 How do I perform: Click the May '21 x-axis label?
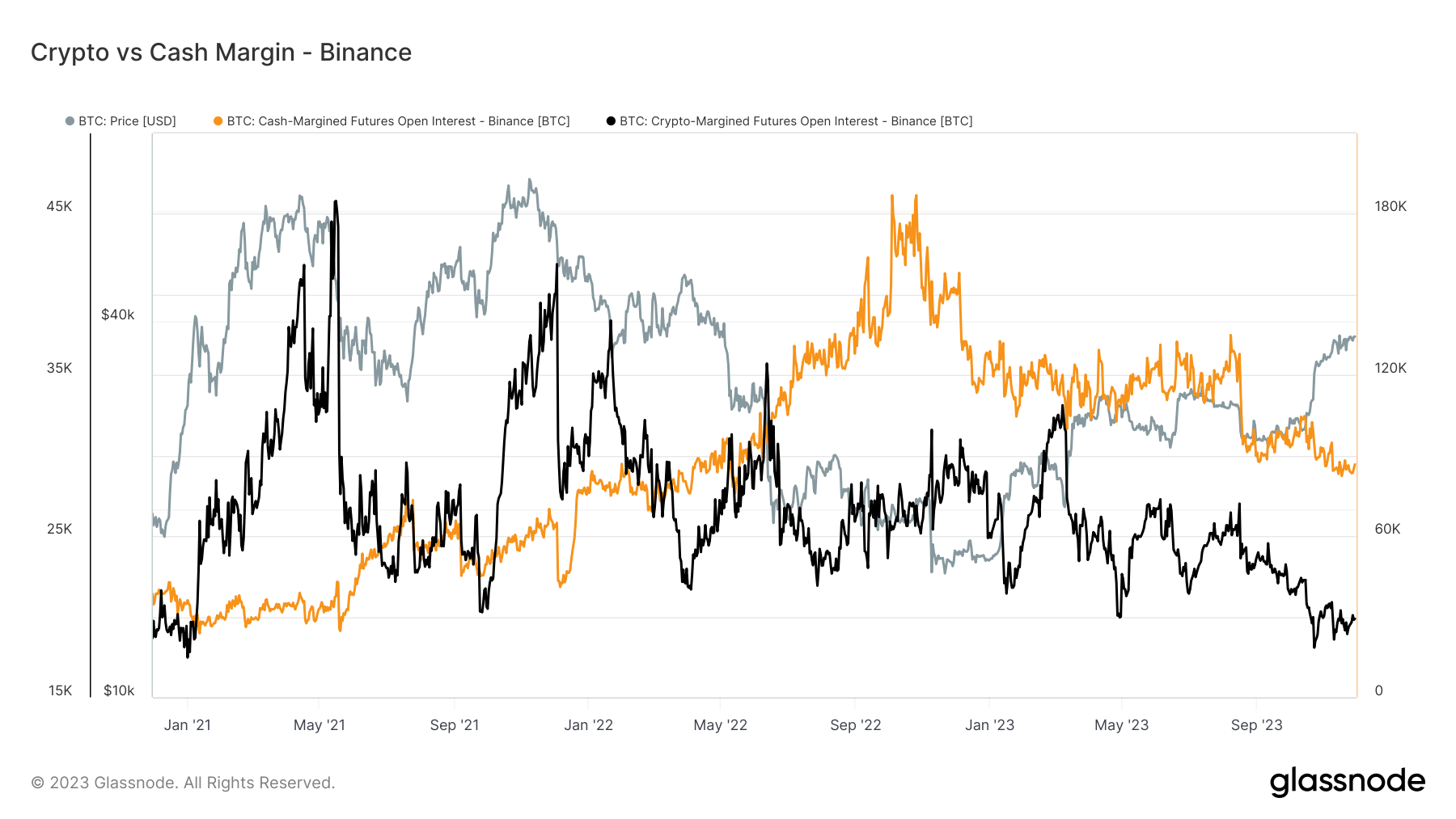click(x=320, y=725)
